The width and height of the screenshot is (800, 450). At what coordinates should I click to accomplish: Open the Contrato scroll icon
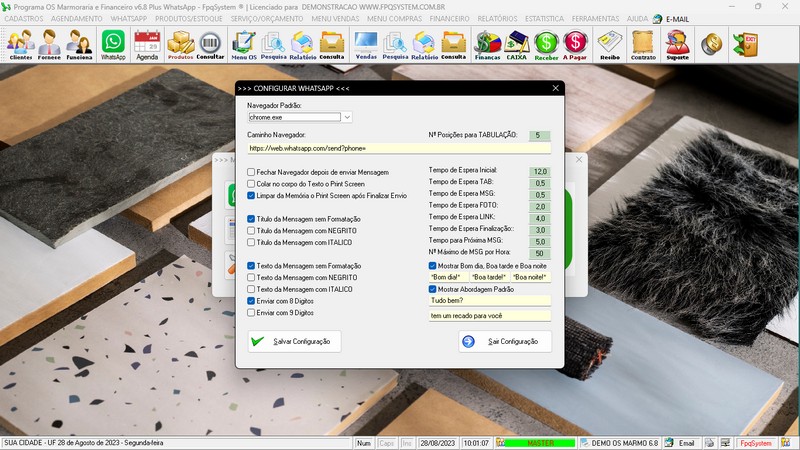pyautogui.click(x=643, y=45)
